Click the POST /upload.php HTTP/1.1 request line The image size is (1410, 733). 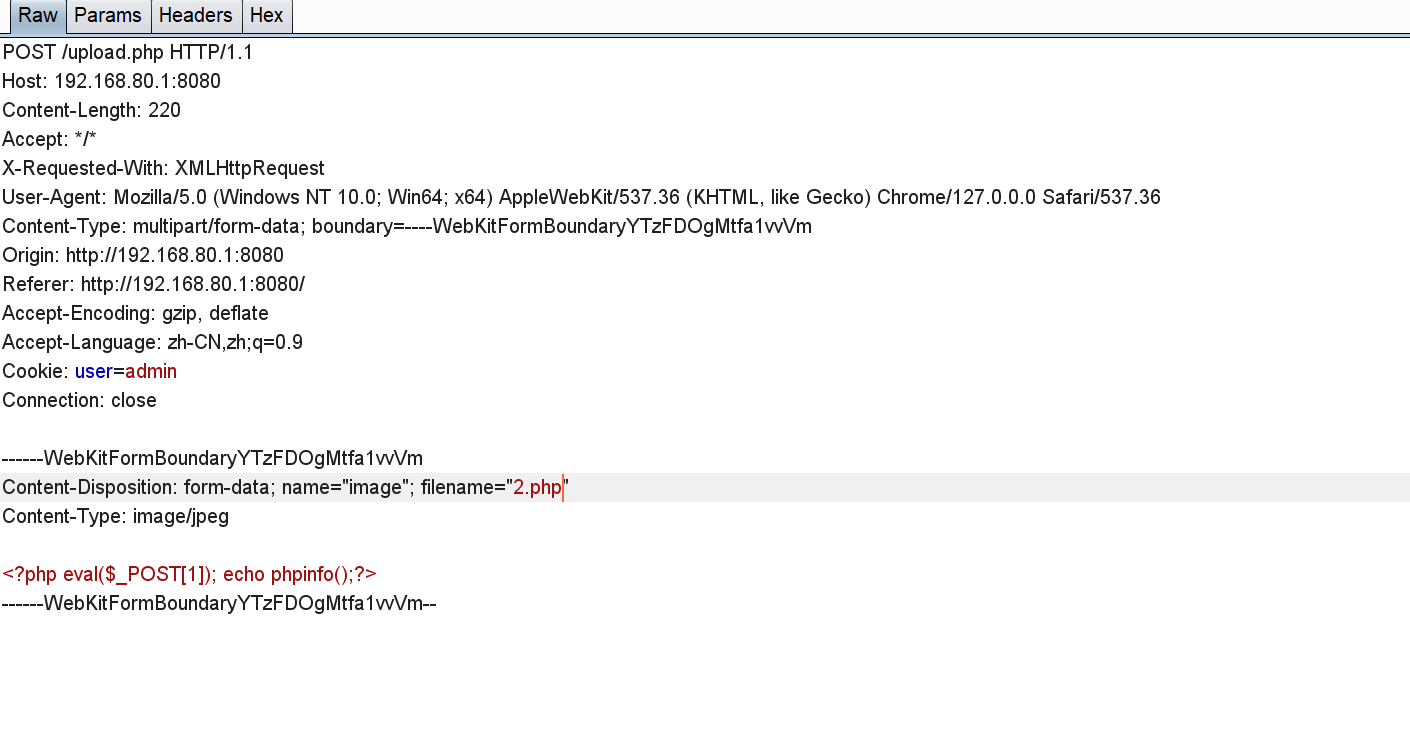127,52
